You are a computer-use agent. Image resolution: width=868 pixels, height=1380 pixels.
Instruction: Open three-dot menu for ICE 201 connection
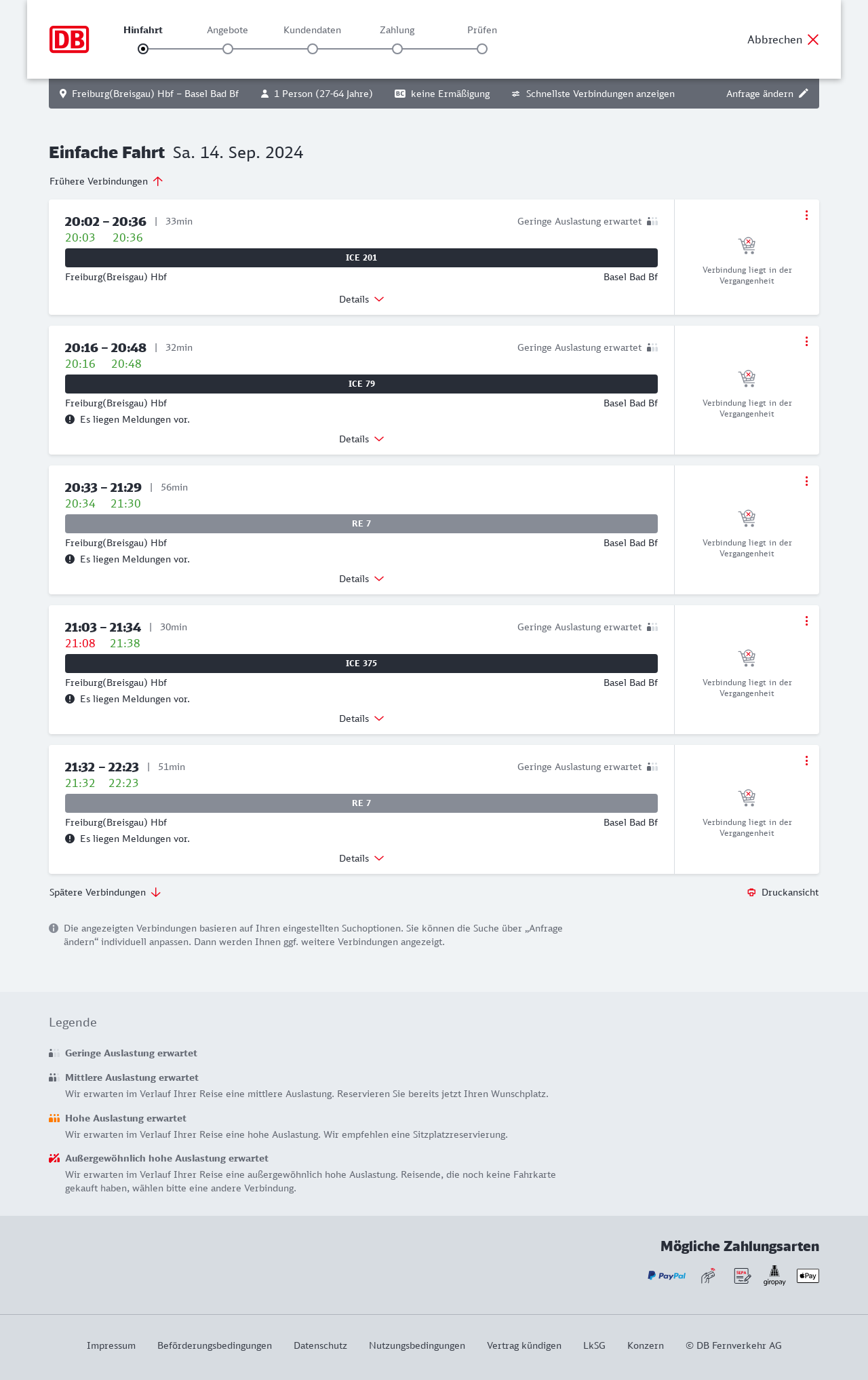pos(806,215)
